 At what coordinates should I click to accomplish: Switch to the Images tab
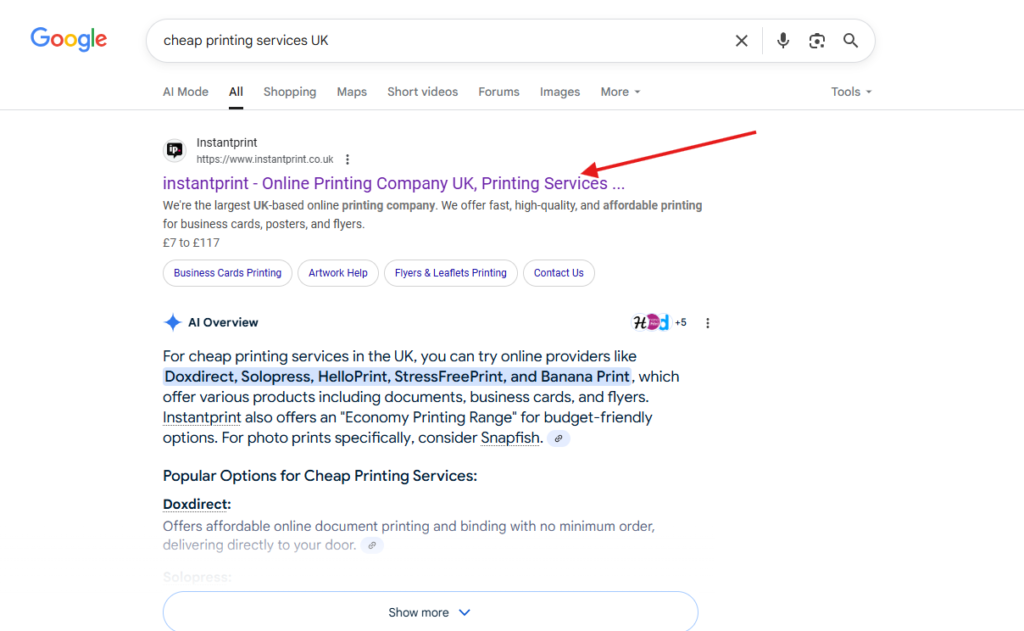[559, 92]
